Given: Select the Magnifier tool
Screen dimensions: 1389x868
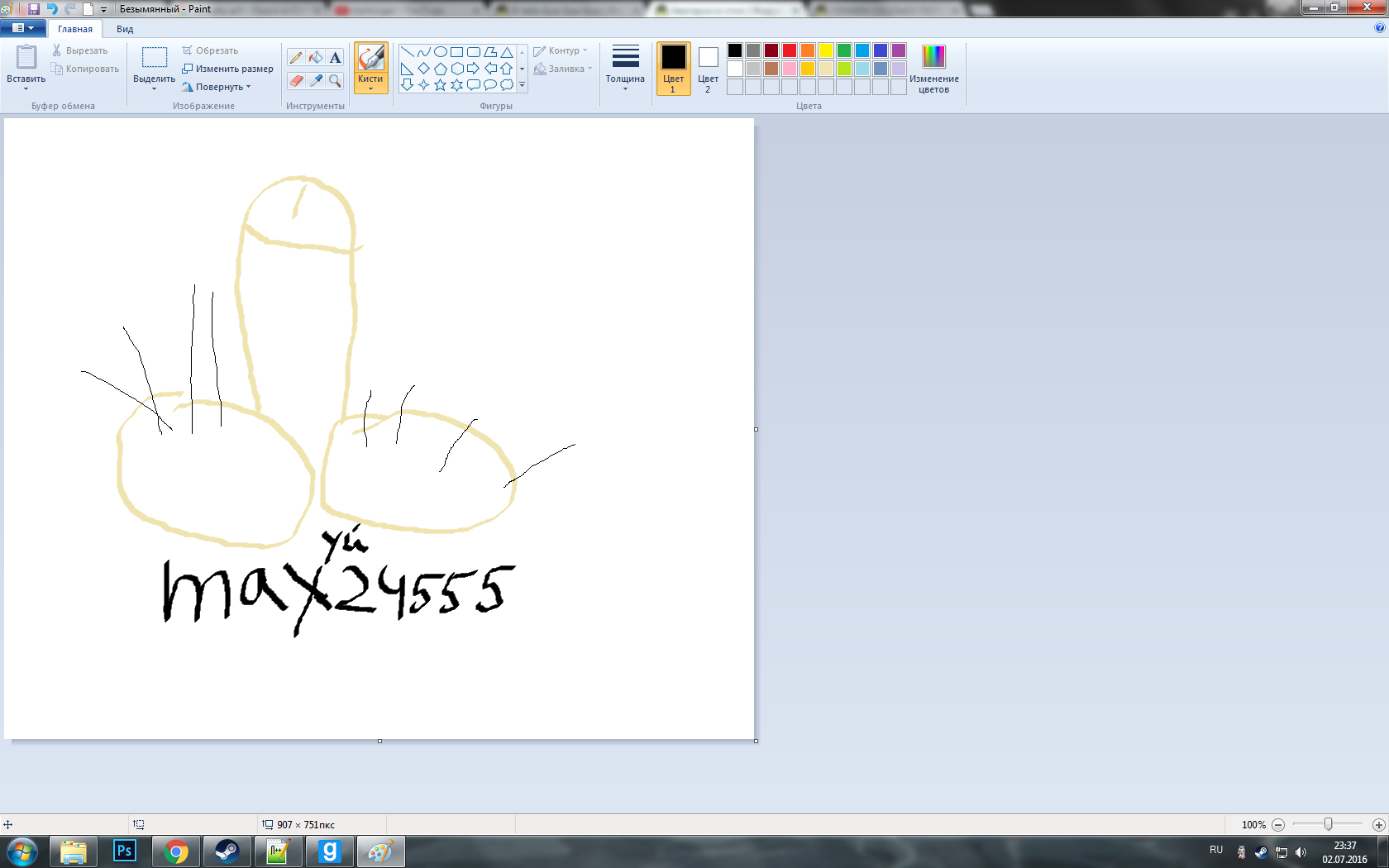Looking at the screenshot, I should (335, 80).
